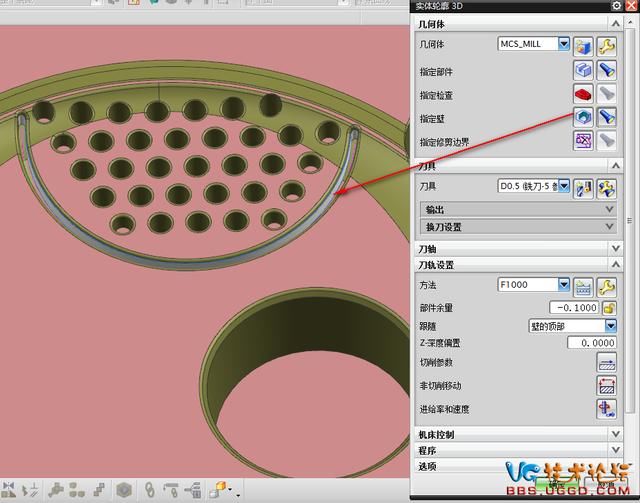The image size is (640, 503).
Task: Open 进给率和速度 feeds and speeds icon
Action: pyautogui.click(x=607, y=409)
